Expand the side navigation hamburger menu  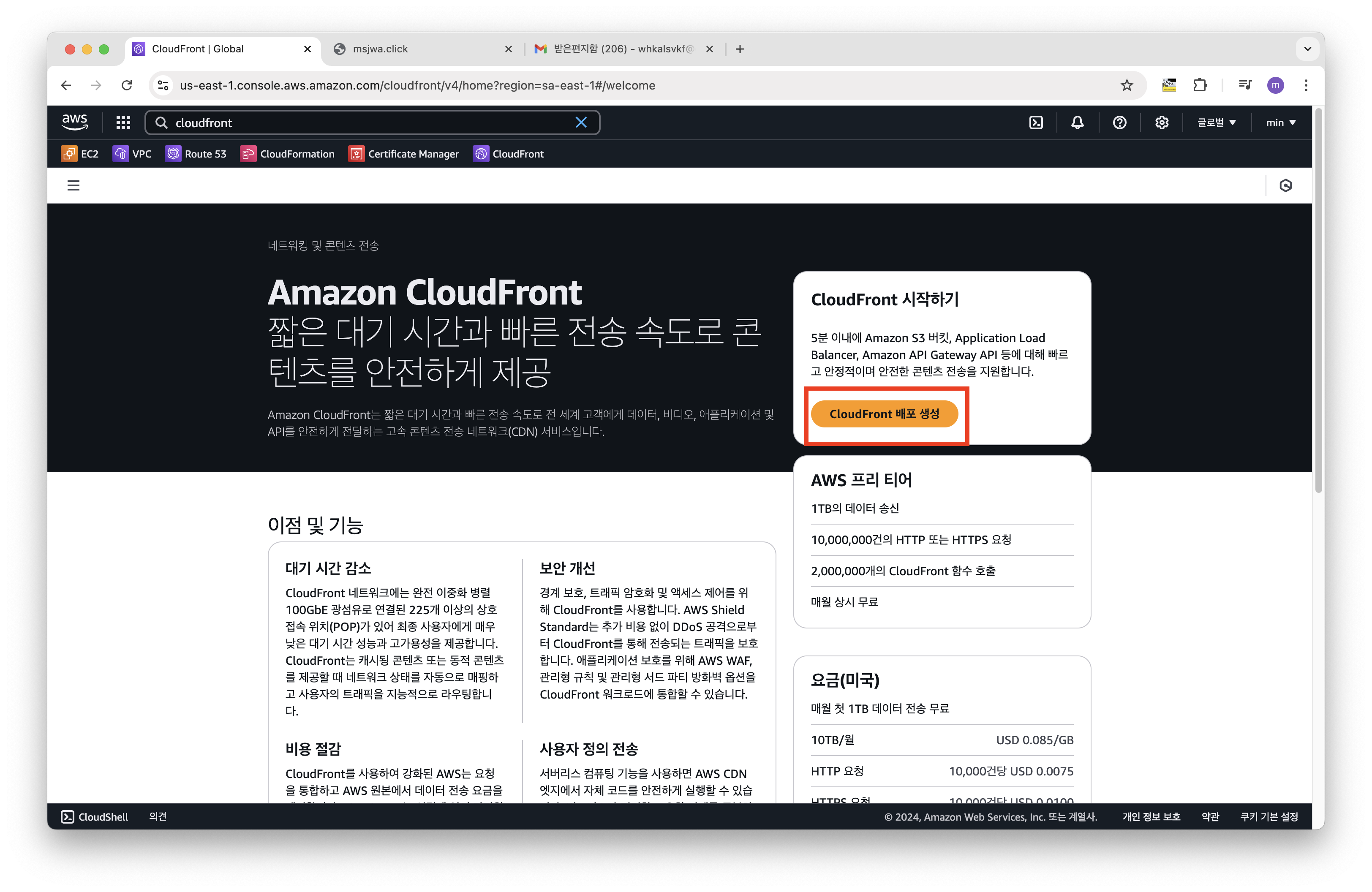[x=73, y=185]
